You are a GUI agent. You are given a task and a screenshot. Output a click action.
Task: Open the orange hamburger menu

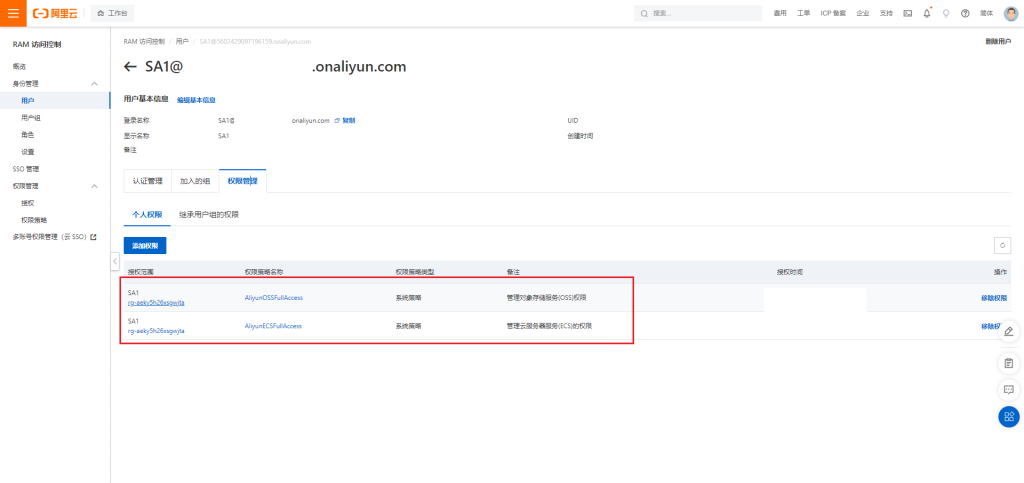[x=13, y=13]
